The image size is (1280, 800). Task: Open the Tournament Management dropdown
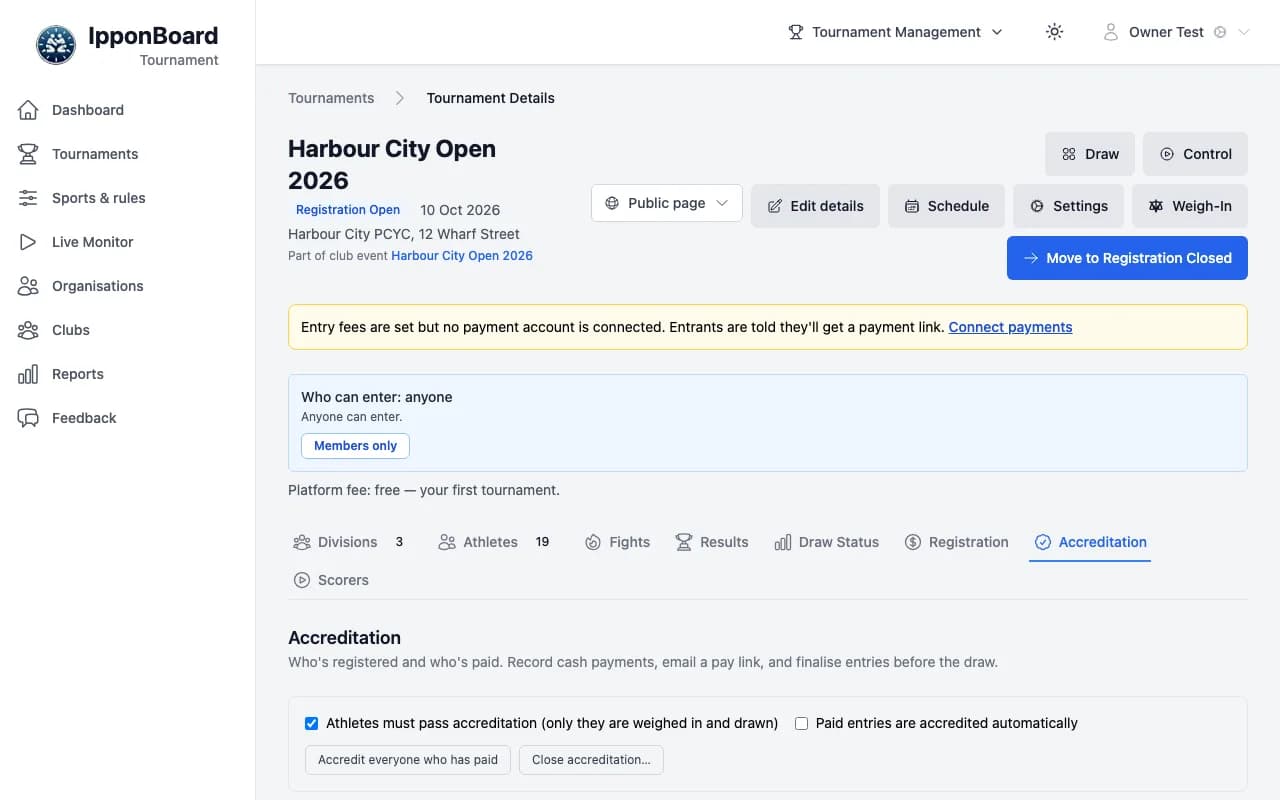point(895,32)
